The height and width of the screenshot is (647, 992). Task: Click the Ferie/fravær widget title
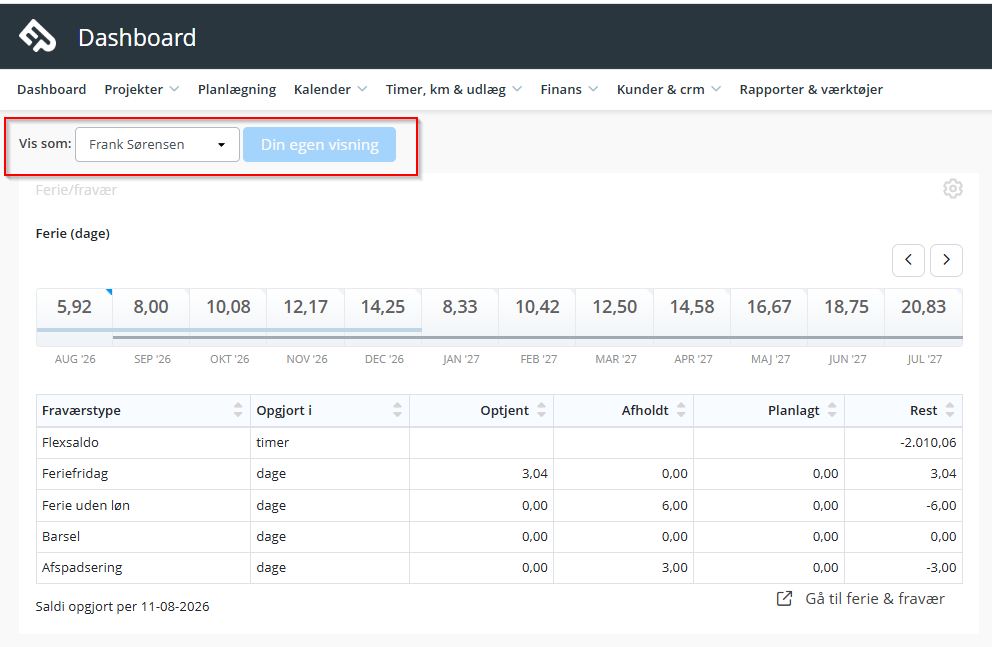[76, 190]
